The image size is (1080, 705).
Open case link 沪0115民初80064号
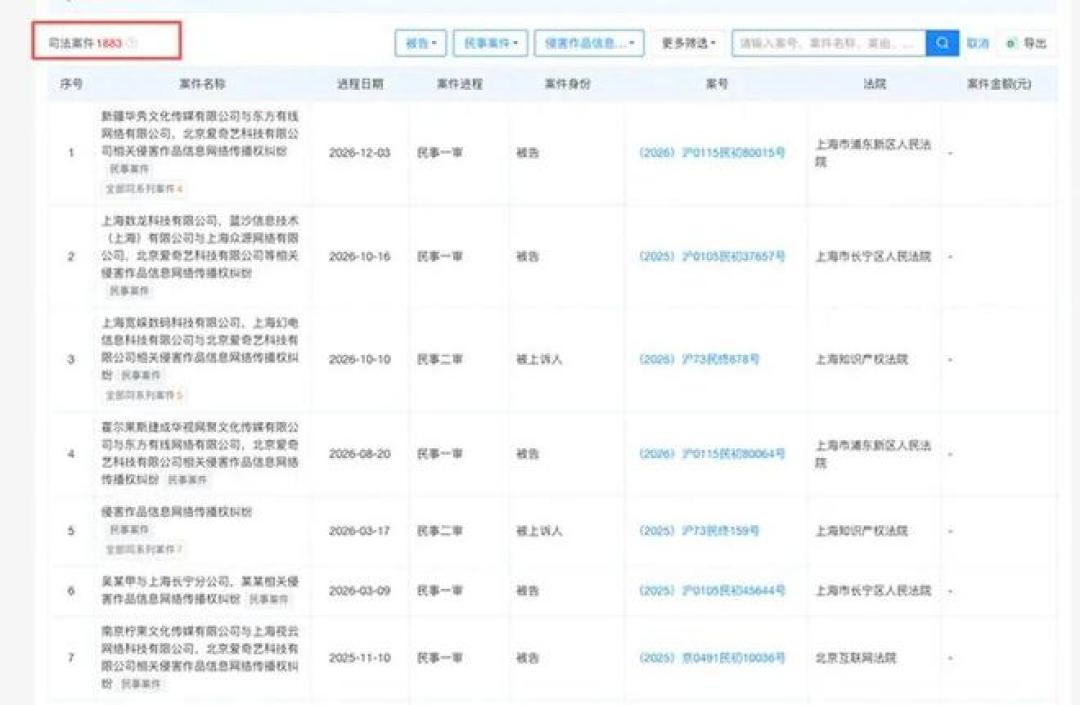point(712,453)
